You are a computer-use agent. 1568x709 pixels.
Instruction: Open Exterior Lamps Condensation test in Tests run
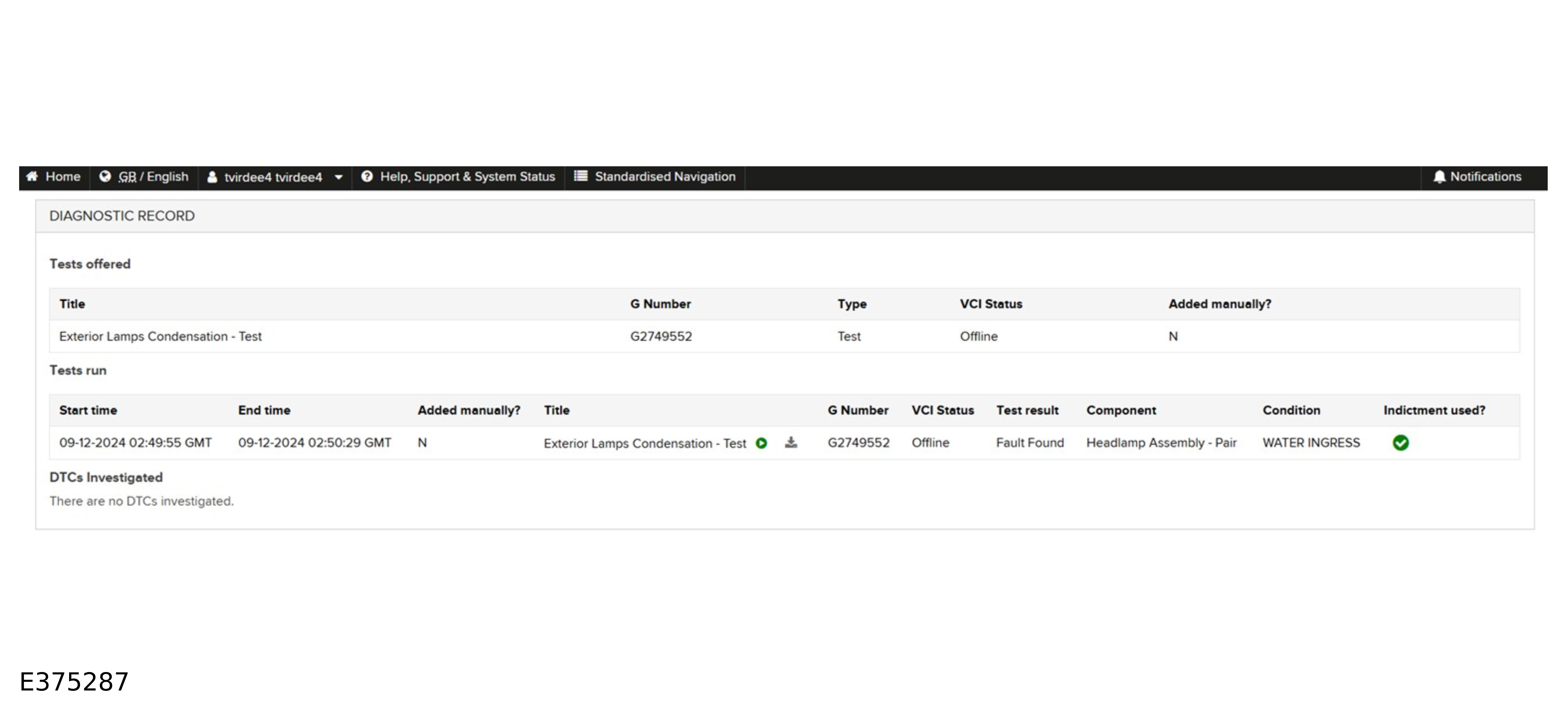pyautogui.click(x=645, y=443)
